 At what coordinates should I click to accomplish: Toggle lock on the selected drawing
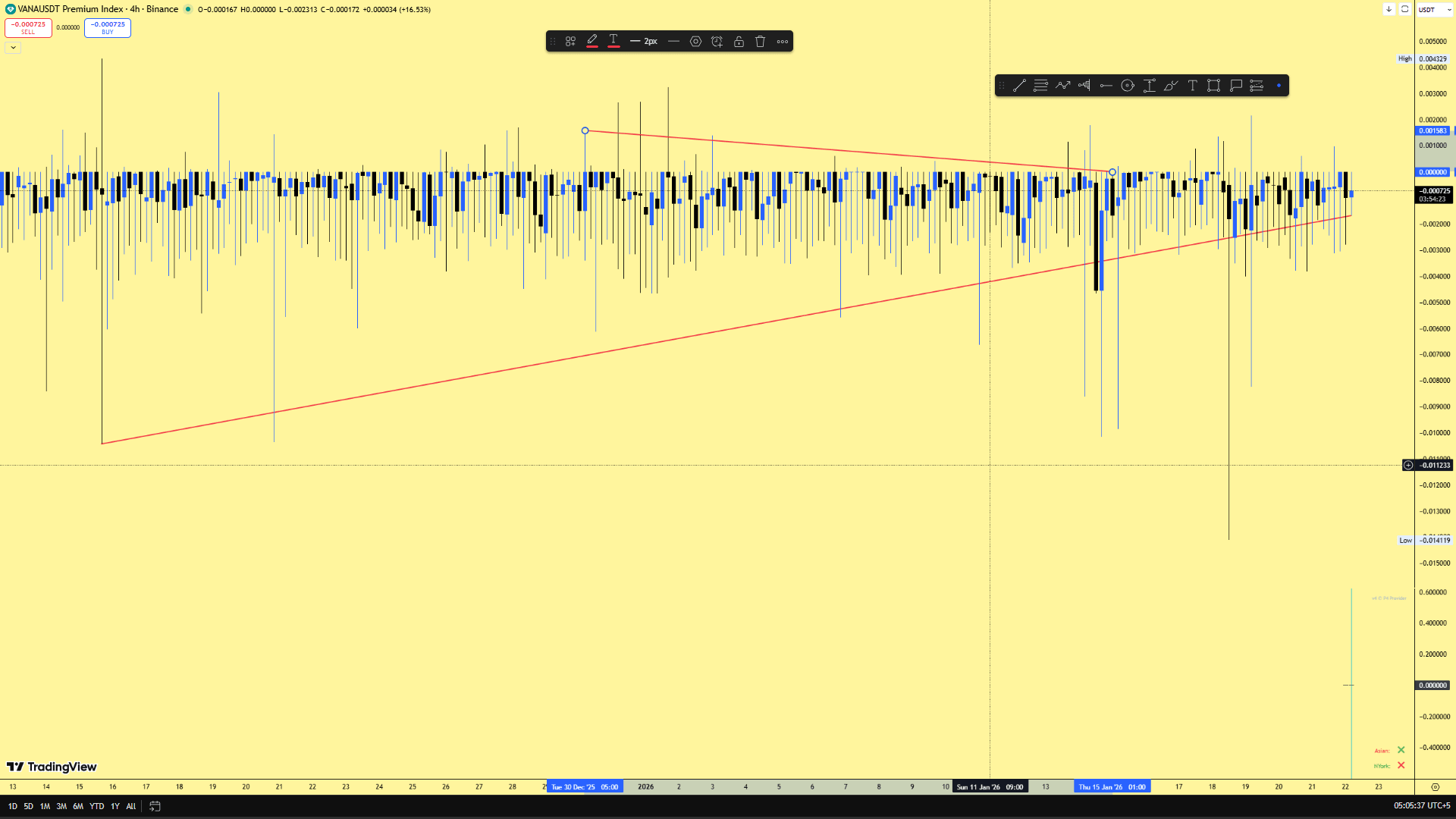click(x=739, y=42)
